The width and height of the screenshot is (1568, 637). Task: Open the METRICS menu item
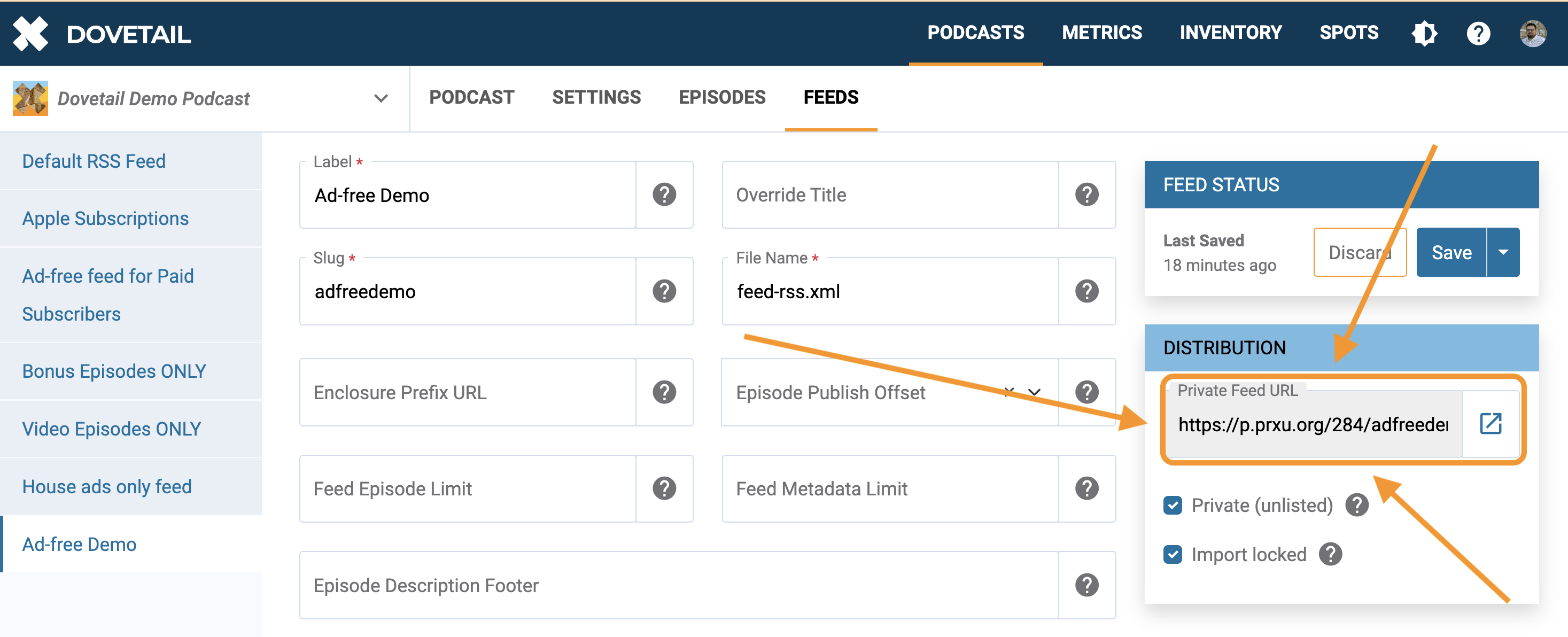pos(1102,33)
